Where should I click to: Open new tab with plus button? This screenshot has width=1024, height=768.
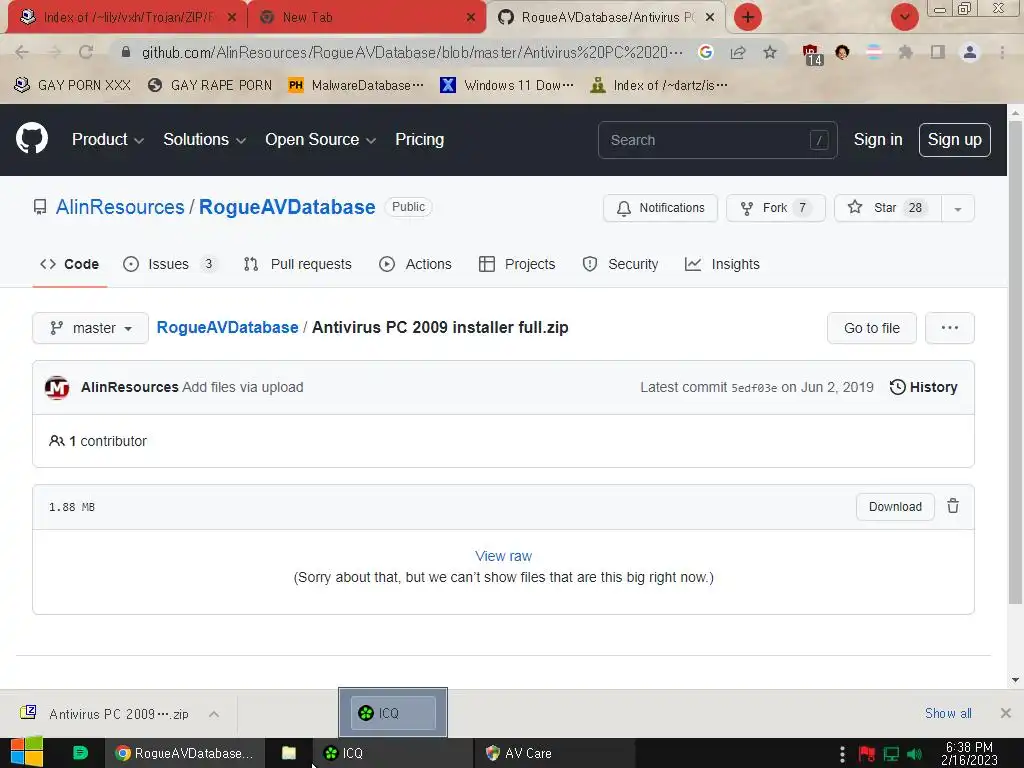tap(748, 17)
